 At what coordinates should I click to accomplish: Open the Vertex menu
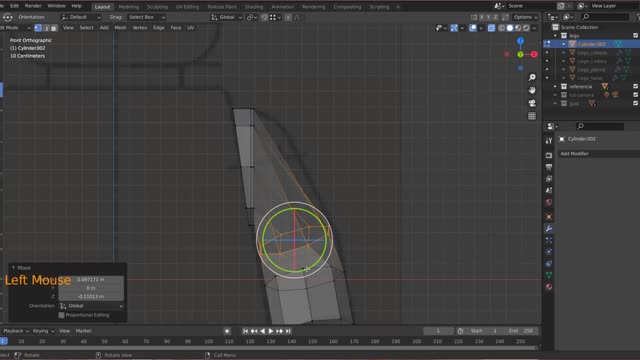140,28
